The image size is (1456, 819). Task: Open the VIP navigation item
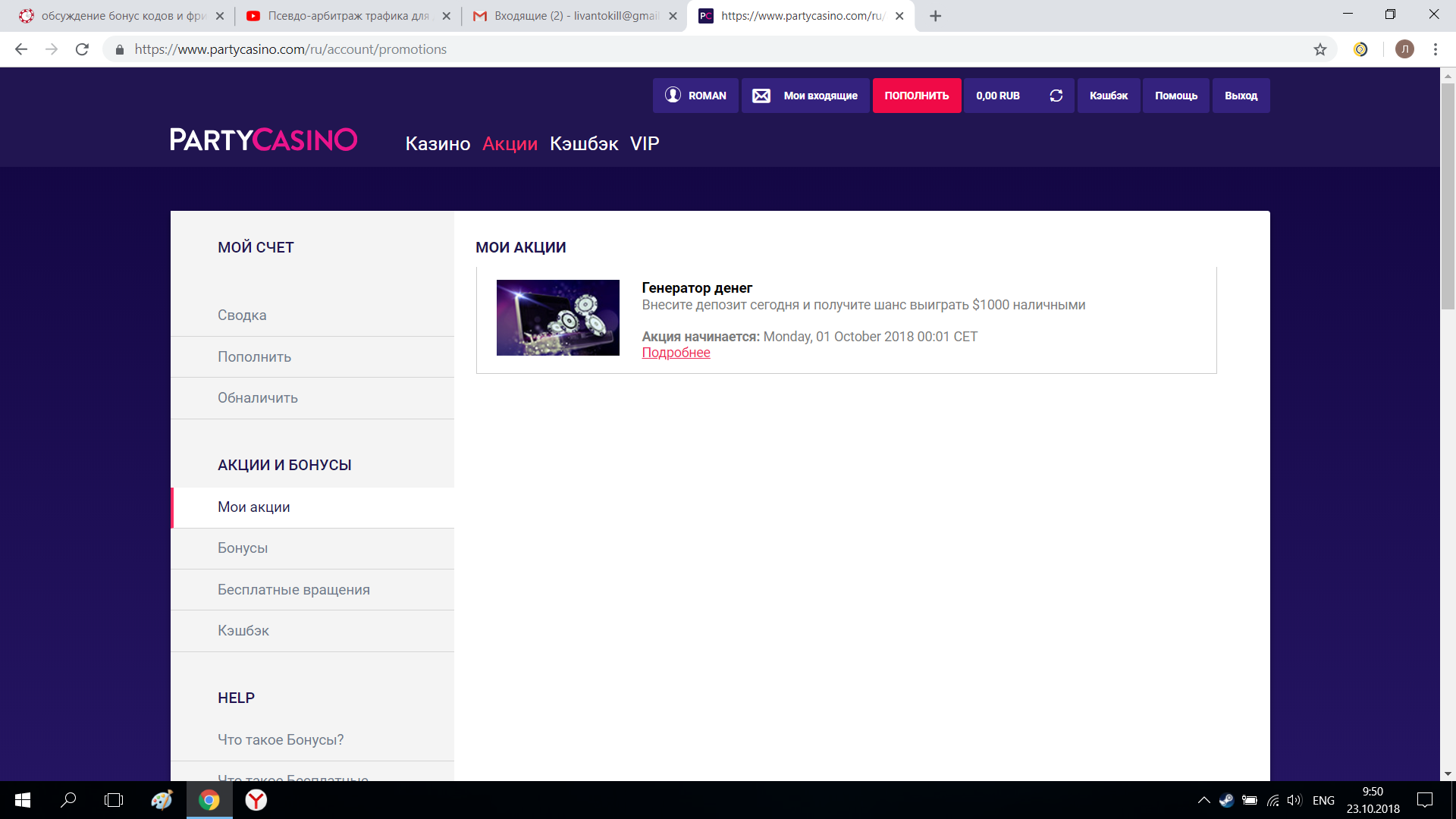pos(645,144)
